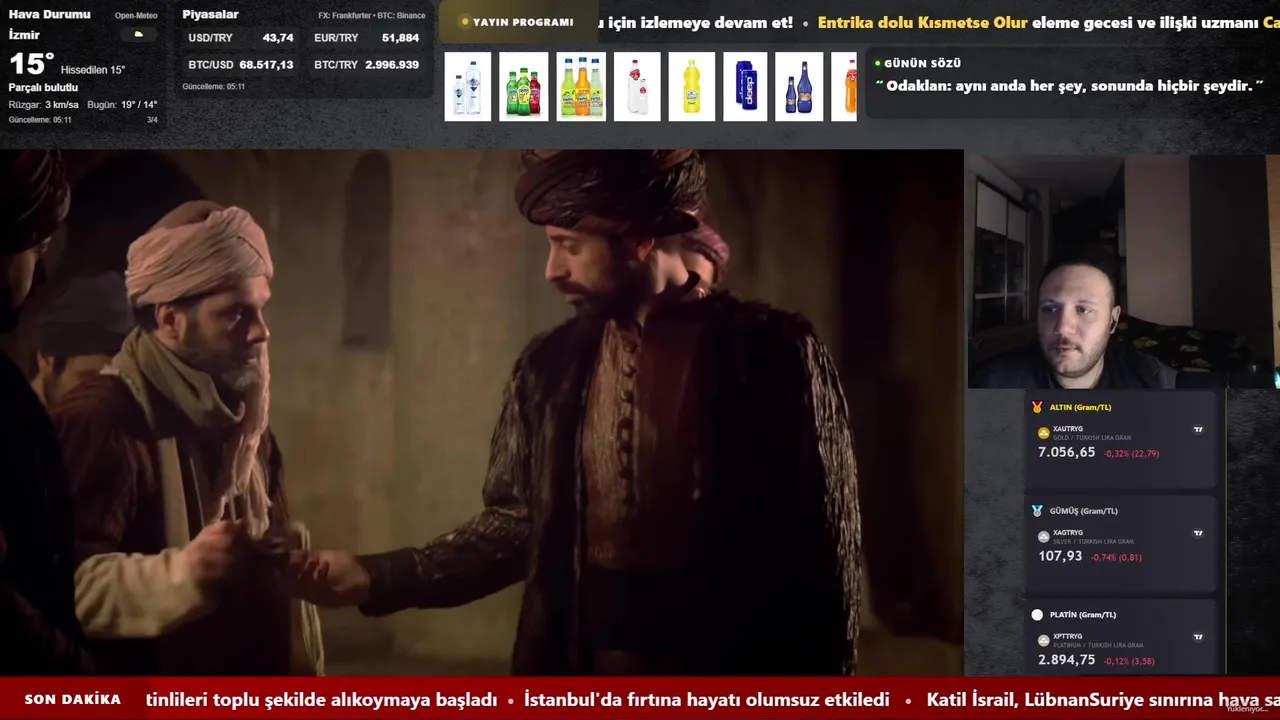Click the Open-Meteo source label

click(136, 16)
